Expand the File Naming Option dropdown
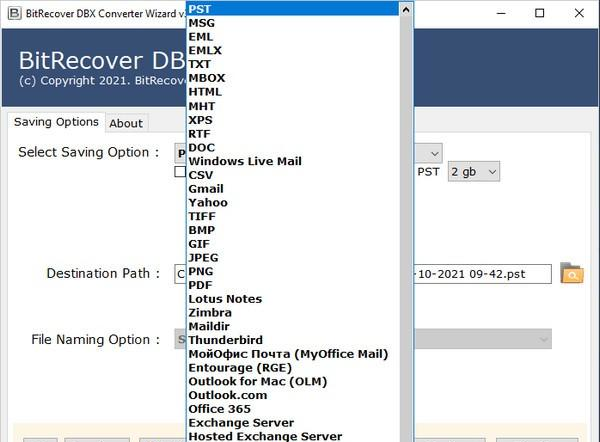 [x=543, y=339]
